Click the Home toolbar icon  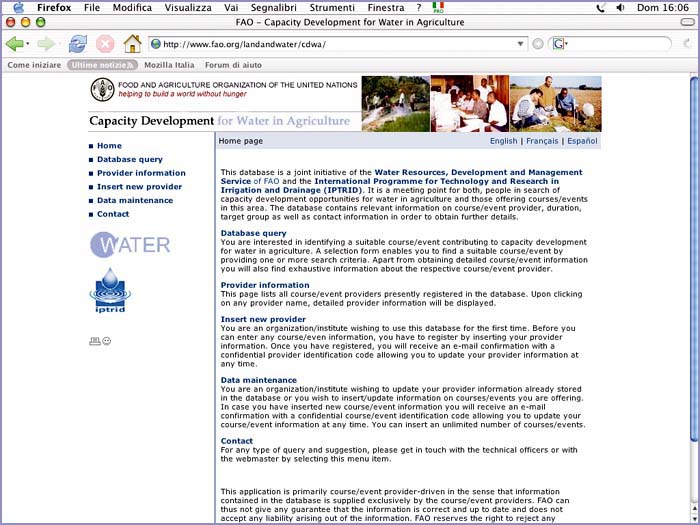(132, 44)
